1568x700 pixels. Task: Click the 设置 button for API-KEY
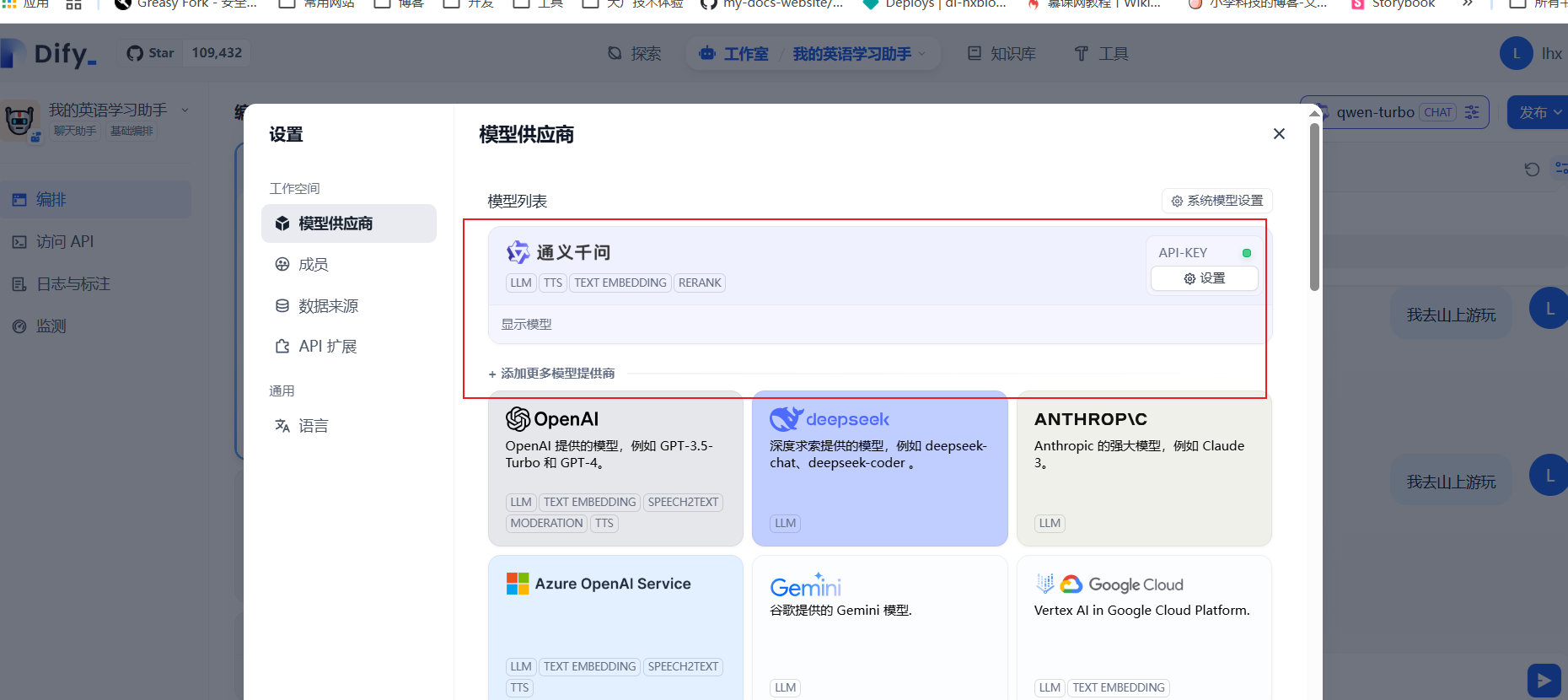1204,278
